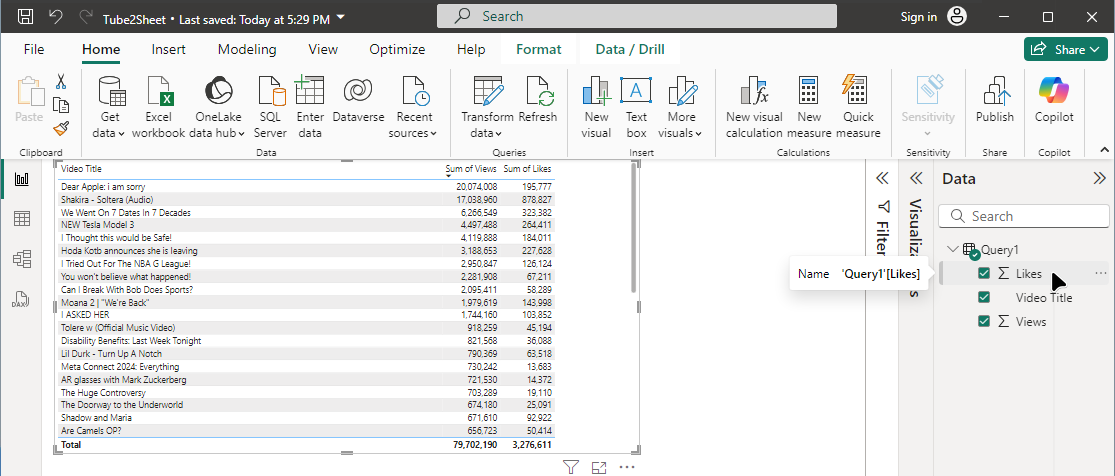1115x476 pixels.
Task: Click the Format painter brush icon
Action: 61,129
